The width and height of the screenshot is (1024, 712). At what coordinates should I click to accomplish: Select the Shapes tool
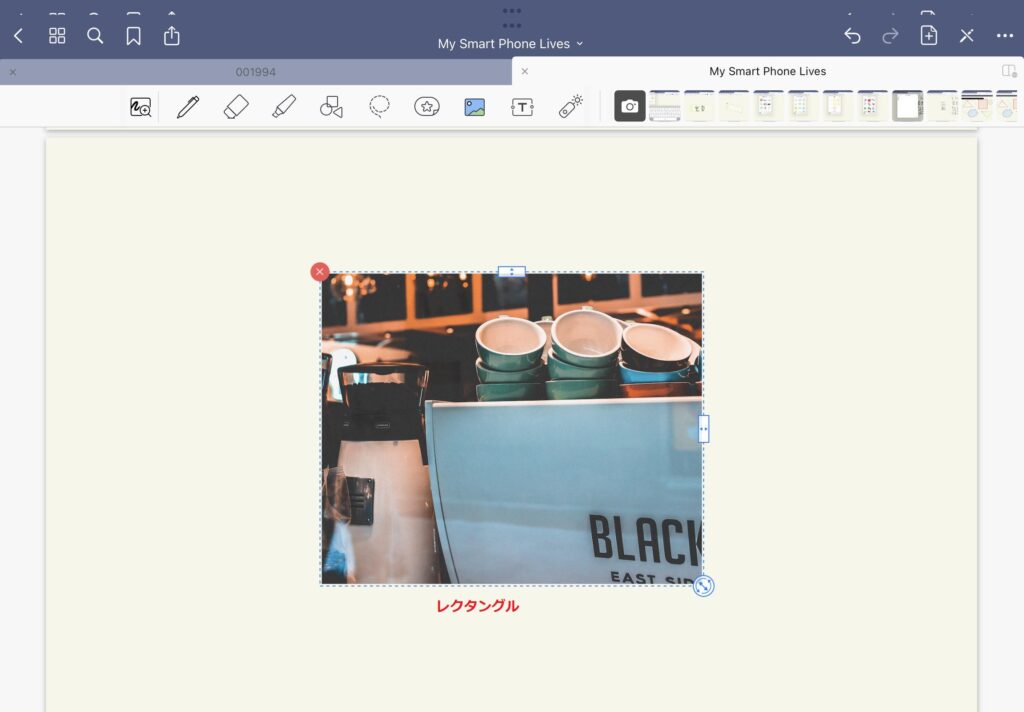coord(331,107)
